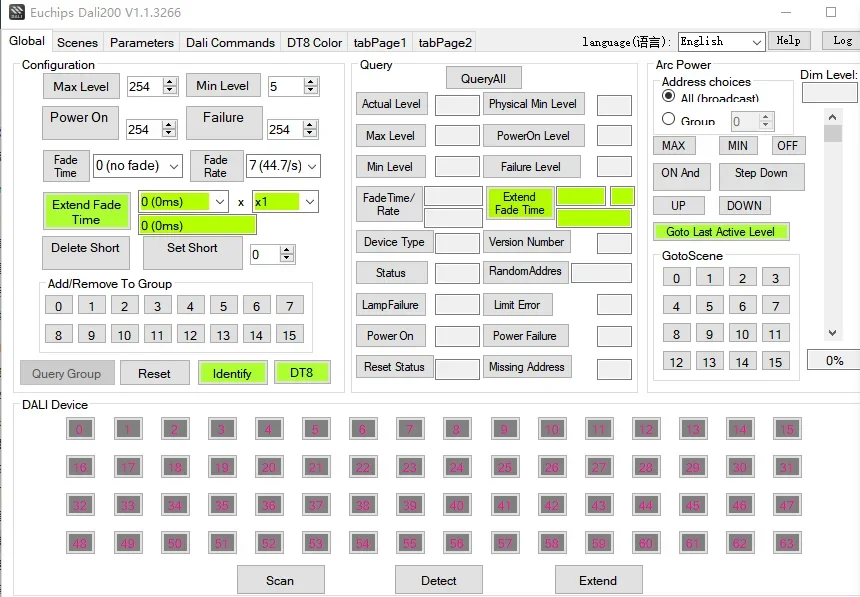Increase Failure value with up arrow
This screenshot has width=860, height=597.
click(310, 125)
